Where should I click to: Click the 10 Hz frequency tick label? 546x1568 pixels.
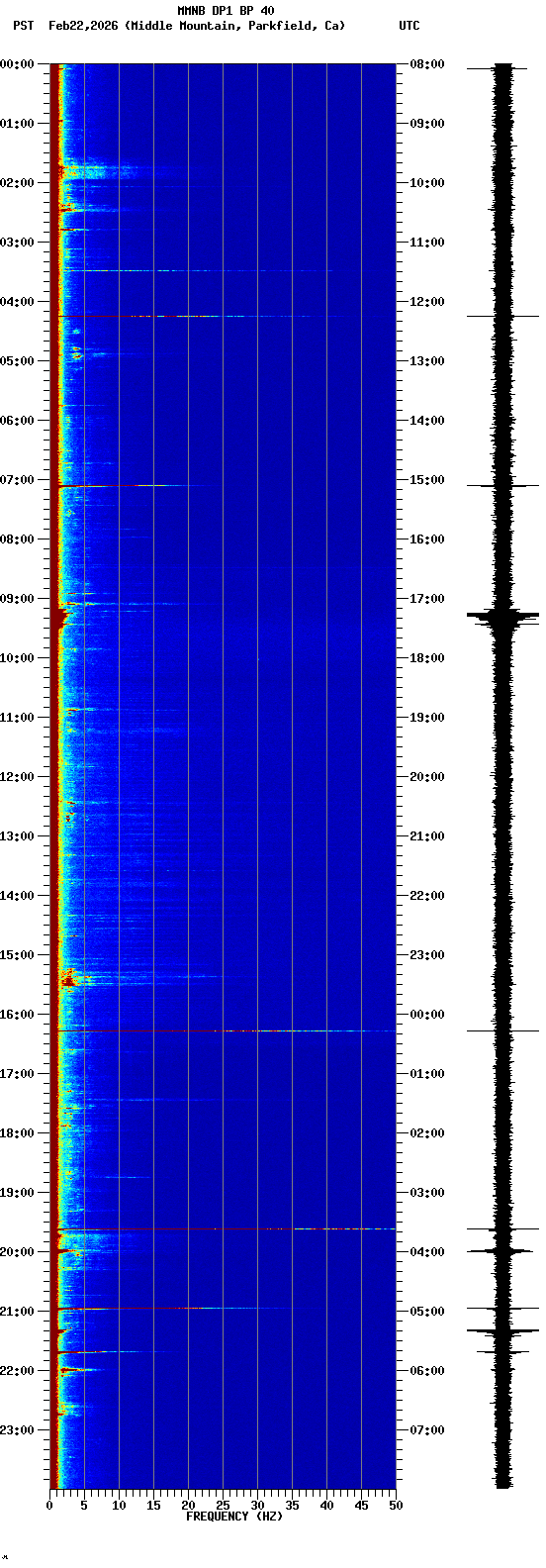point(119,1506)
